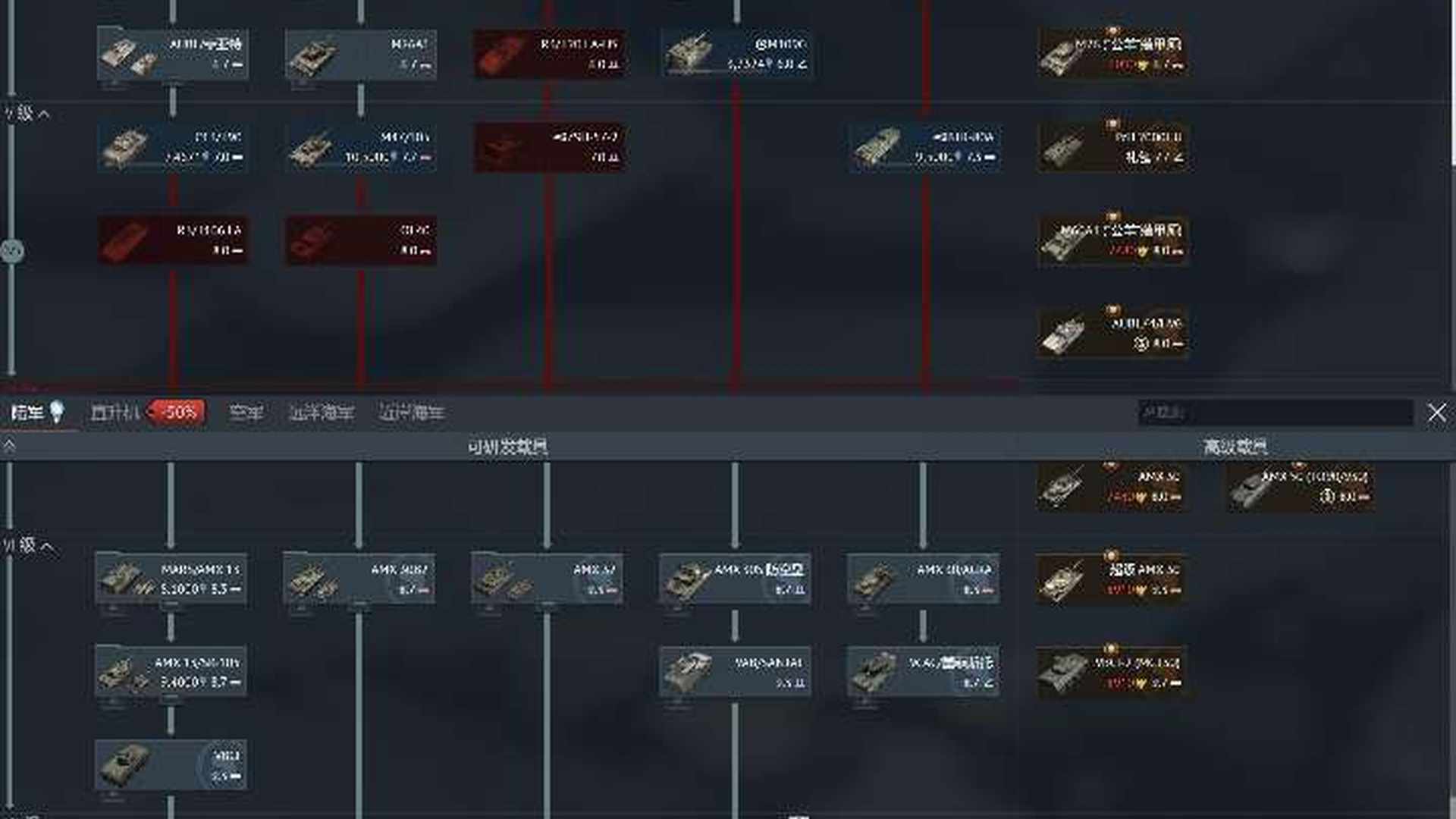
Task: Collapse the tree with the header's double chevron
Action: pyautogui.click(x=9, y=446)
